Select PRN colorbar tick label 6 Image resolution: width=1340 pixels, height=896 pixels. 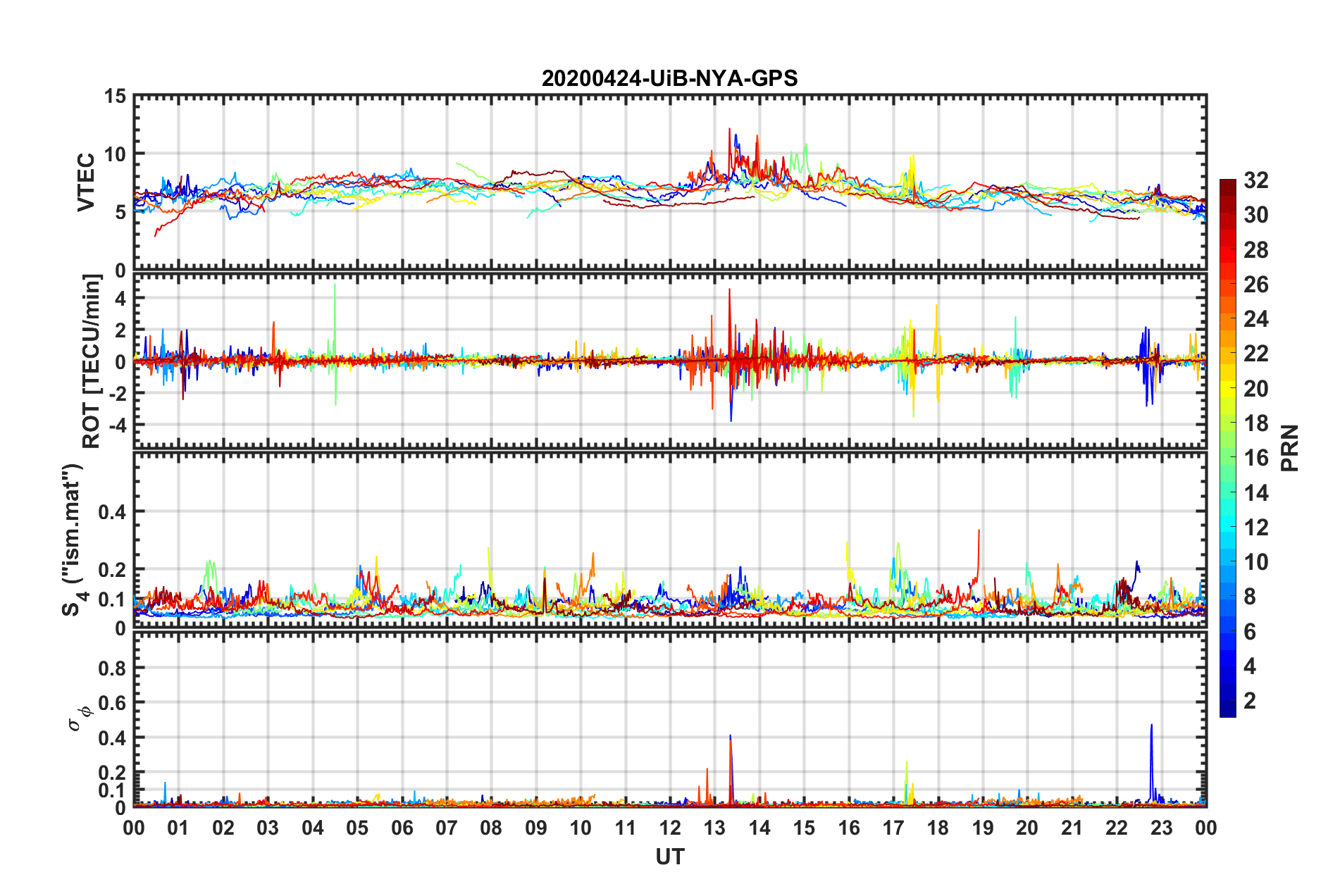(x=1250, y=632)
